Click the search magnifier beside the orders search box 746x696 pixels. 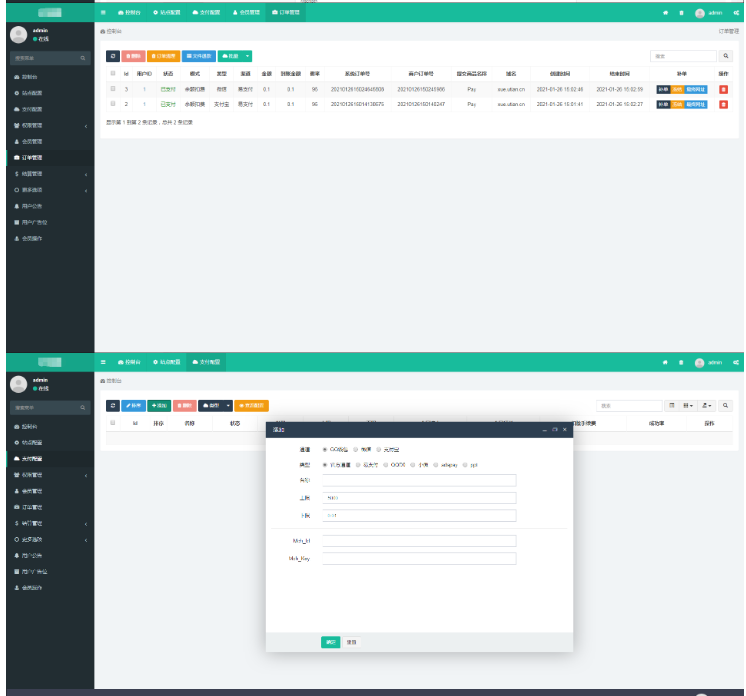click(x=727, y=56)
